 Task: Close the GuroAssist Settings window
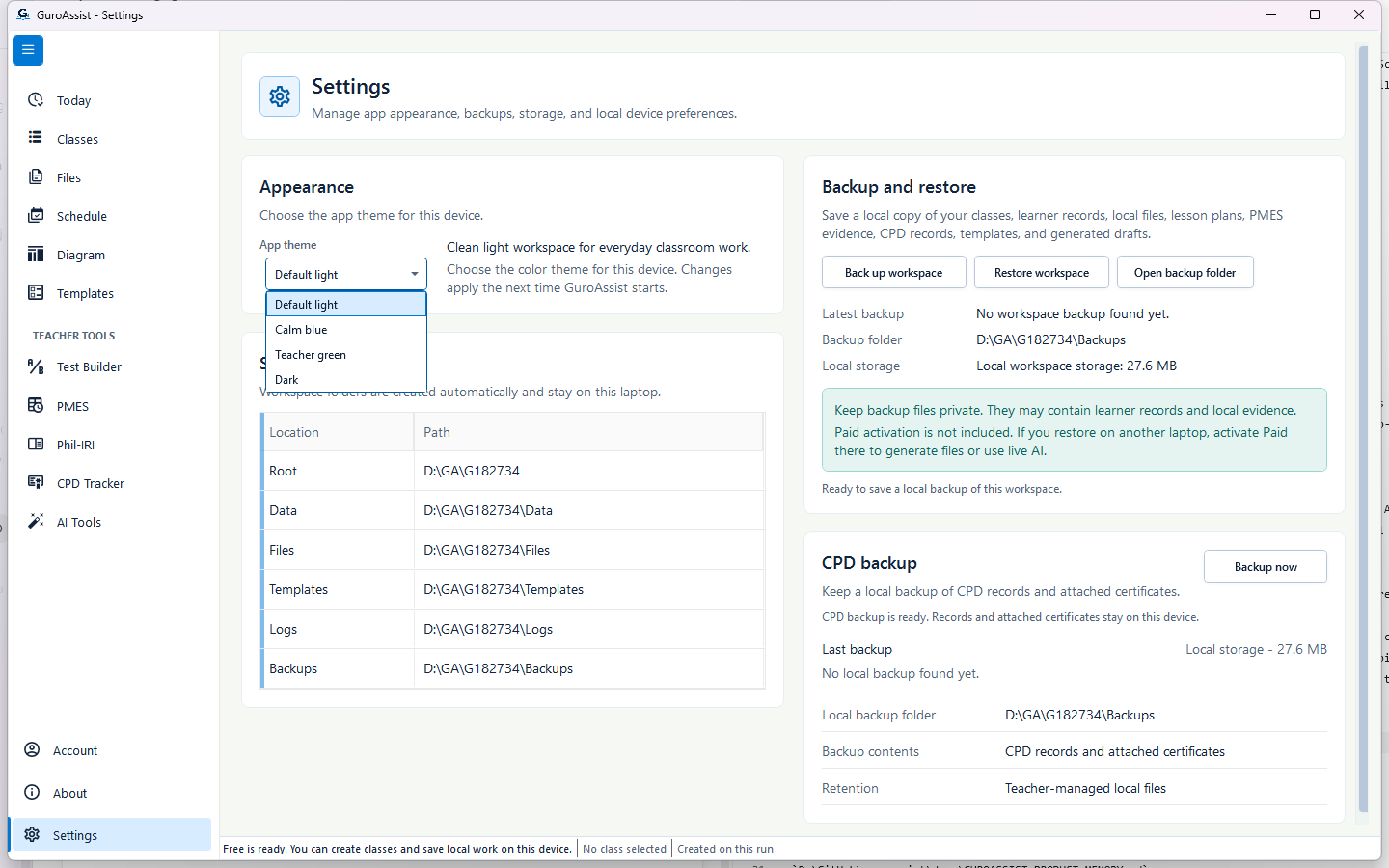[1359, 14]
